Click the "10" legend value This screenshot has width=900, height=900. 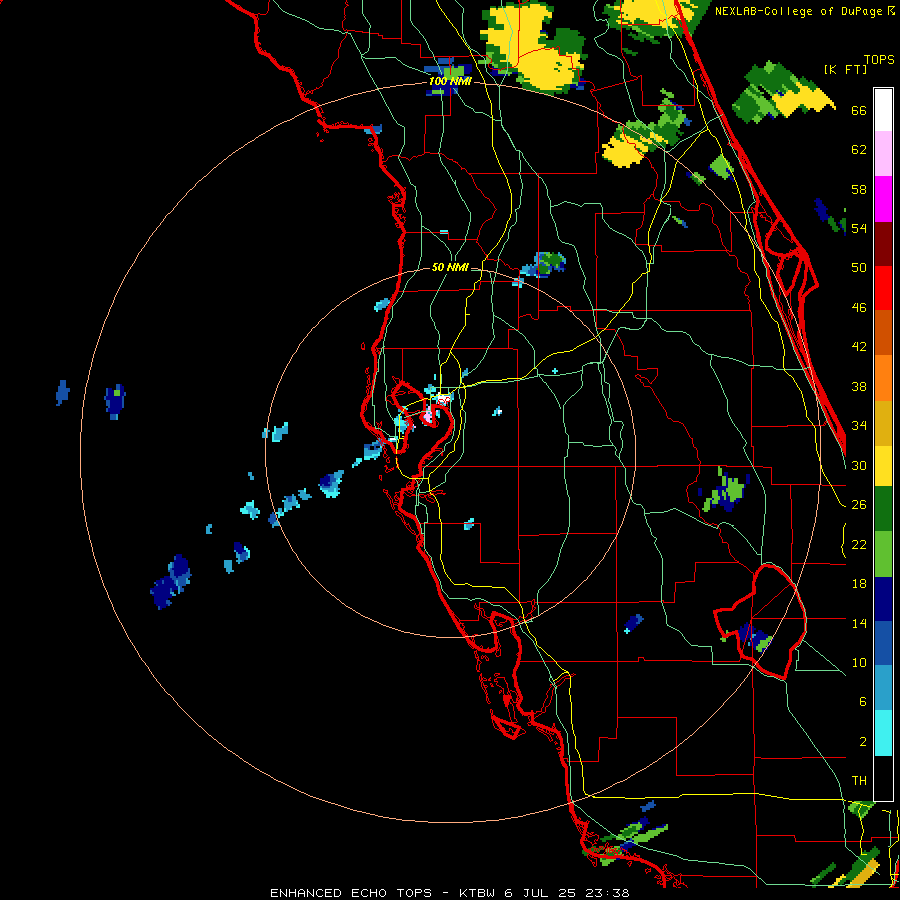(x=859, y=662)
